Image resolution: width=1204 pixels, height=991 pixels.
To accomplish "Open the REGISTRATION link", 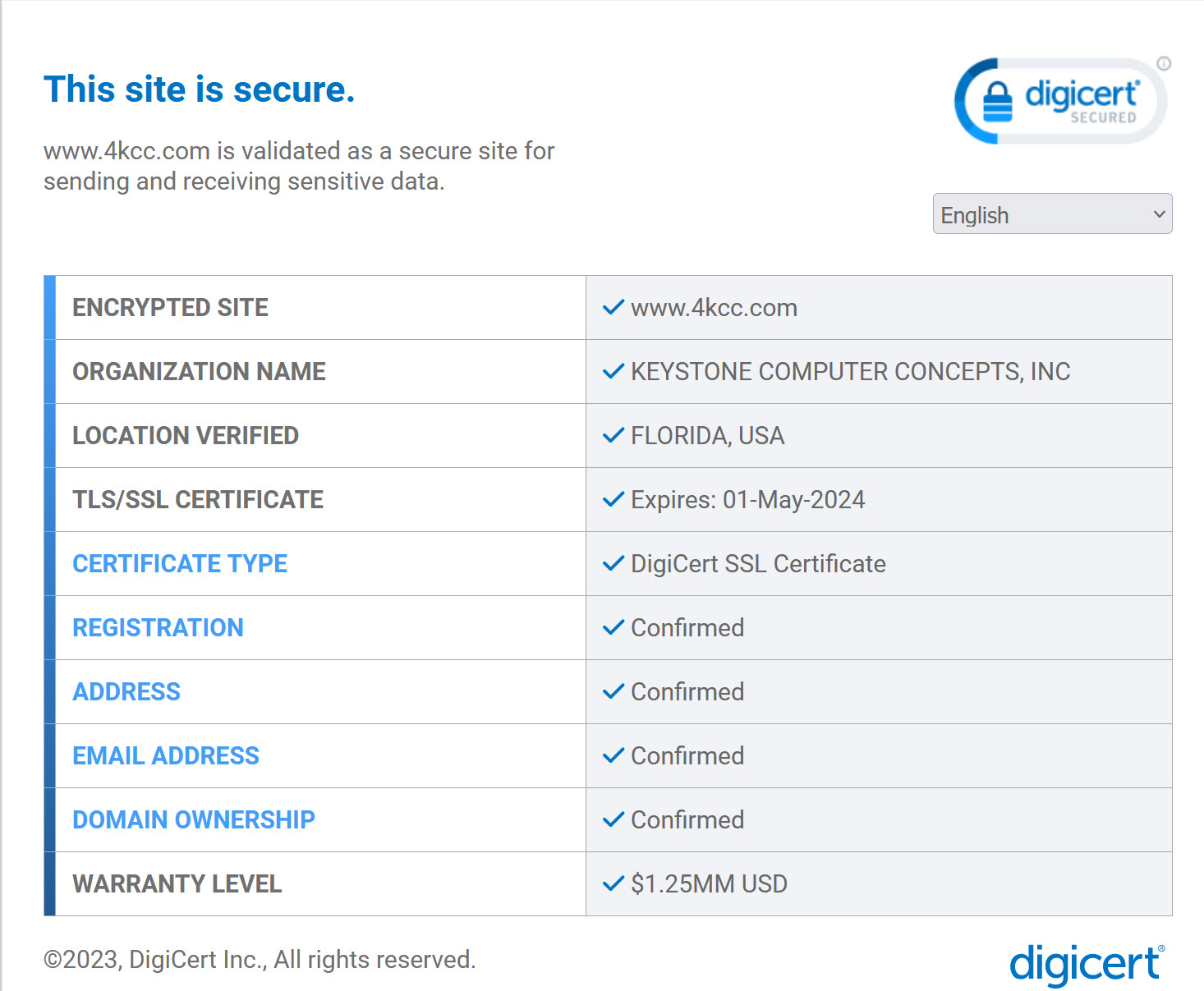I will 158,628.
